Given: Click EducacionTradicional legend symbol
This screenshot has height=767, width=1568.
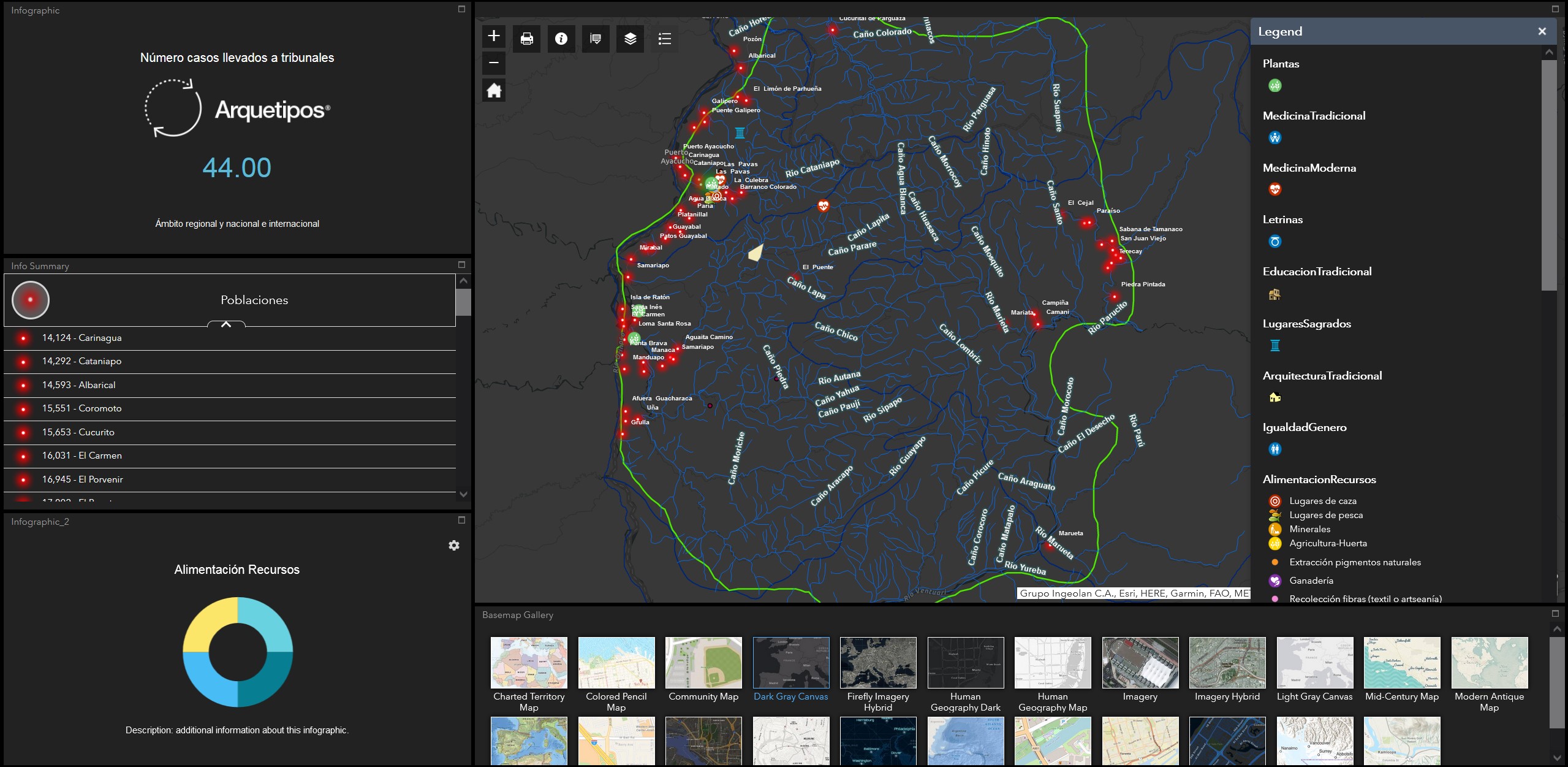Looking at the screenshot, I should [1275, 294].
